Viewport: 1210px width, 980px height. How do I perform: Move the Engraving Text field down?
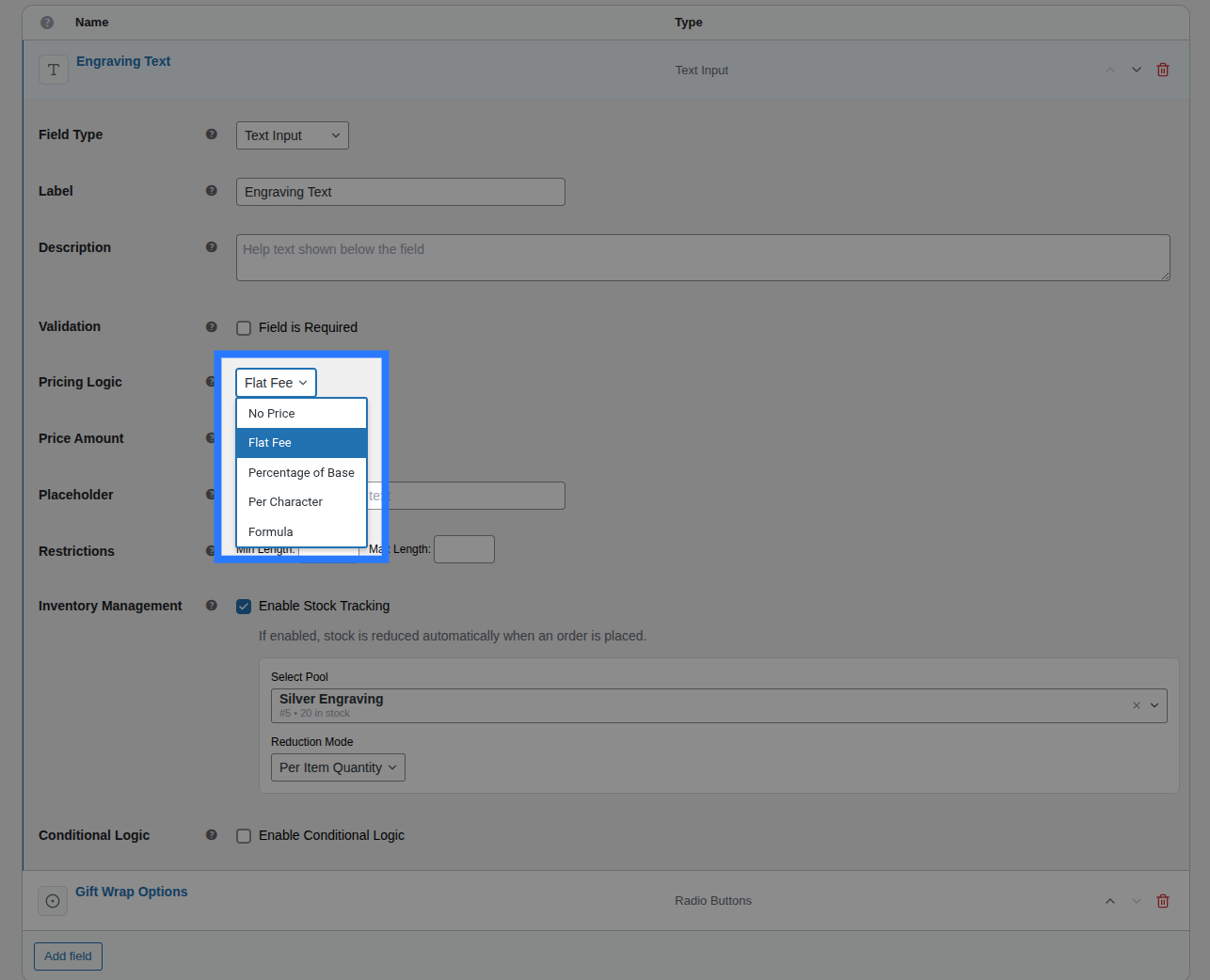pos(1137,70)
